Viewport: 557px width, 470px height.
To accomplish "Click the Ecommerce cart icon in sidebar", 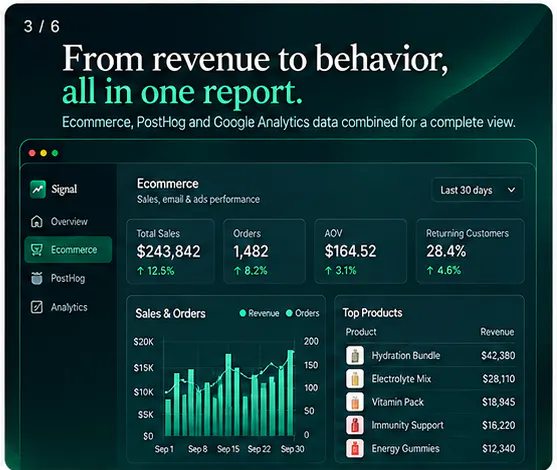I will pos(37,250).
